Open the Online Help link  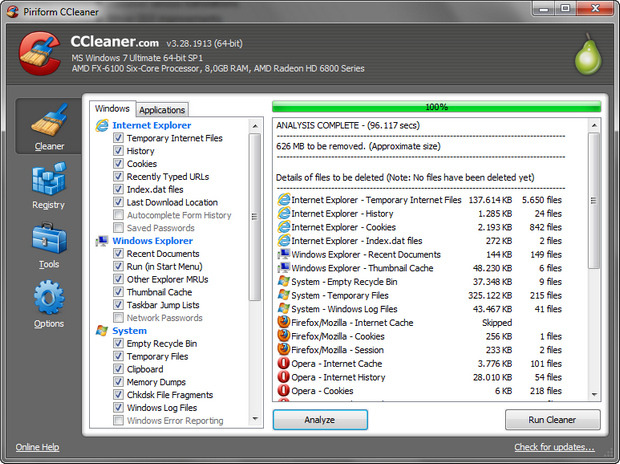point(38,447)
